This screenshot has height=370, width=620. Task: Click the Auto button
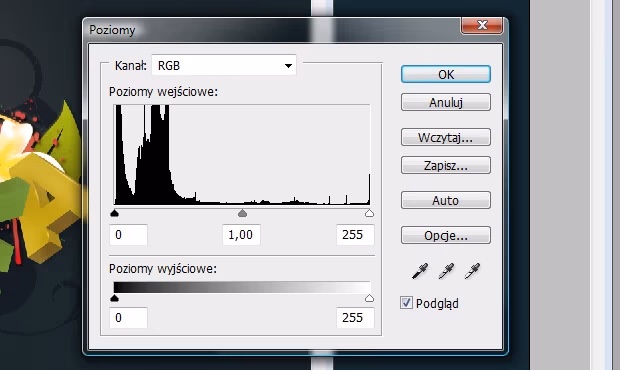point(446,200)
